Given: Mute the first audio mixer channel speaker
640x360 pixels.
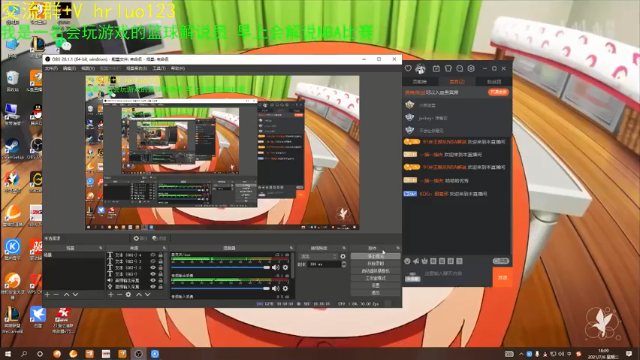Looking at the screenshot, I should (276, 267).
